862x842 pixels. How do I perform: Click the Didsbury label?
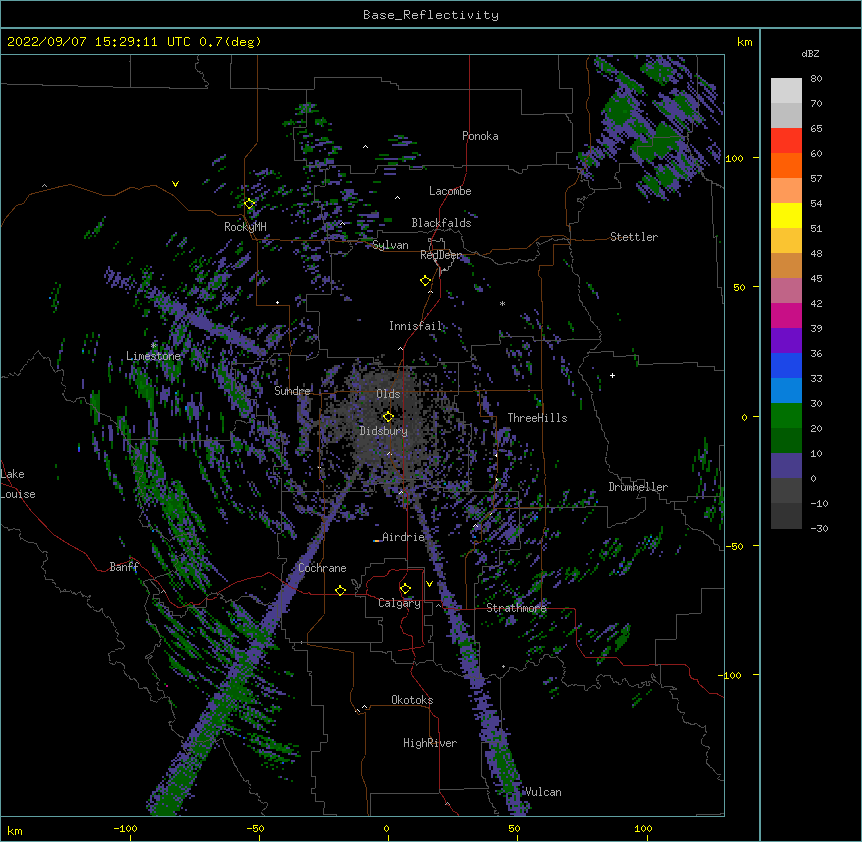point(384,431)
